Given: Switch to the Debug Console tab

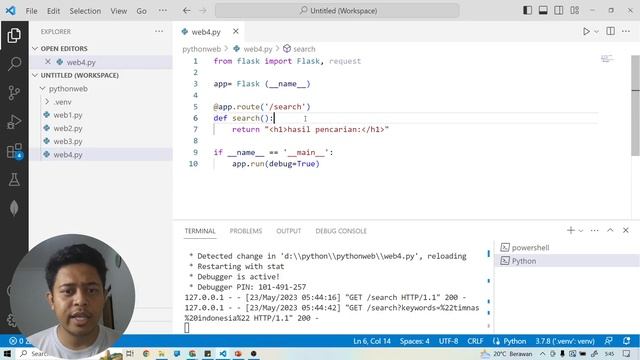Looking at the screenshot, I should tap(341, 231).
